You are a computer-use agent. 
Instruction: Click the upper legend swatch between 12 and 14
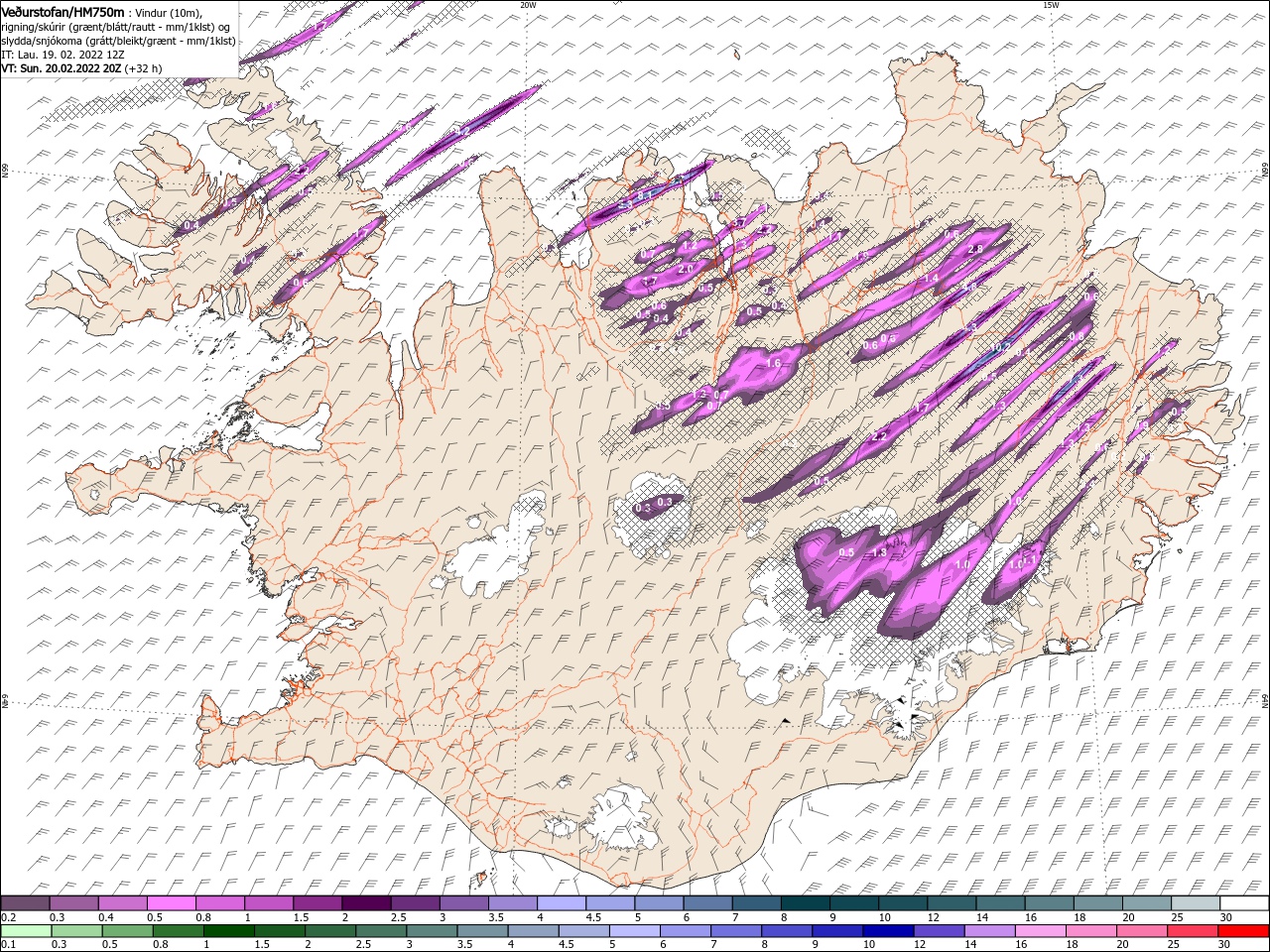pos(952,903)
